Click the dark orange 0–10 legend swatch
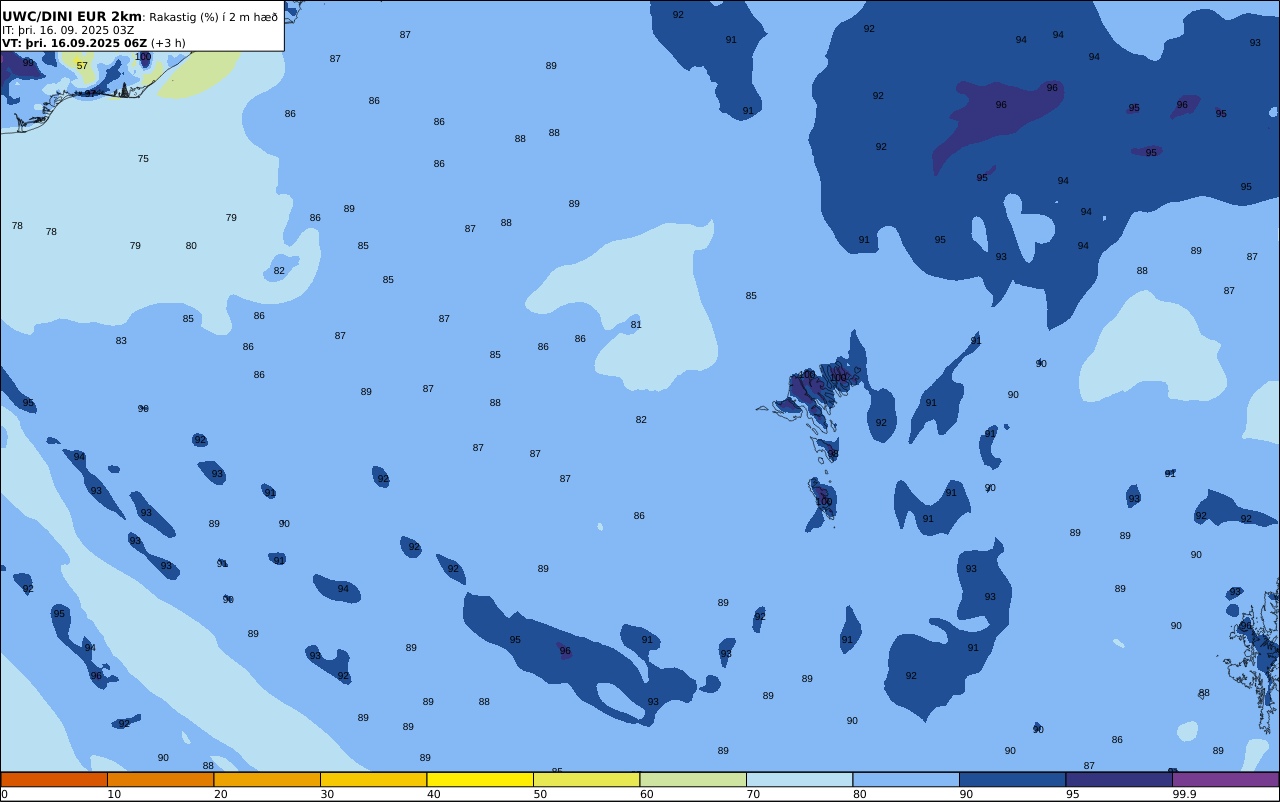The image size is (1280, 802). click(x=54, y=779)
